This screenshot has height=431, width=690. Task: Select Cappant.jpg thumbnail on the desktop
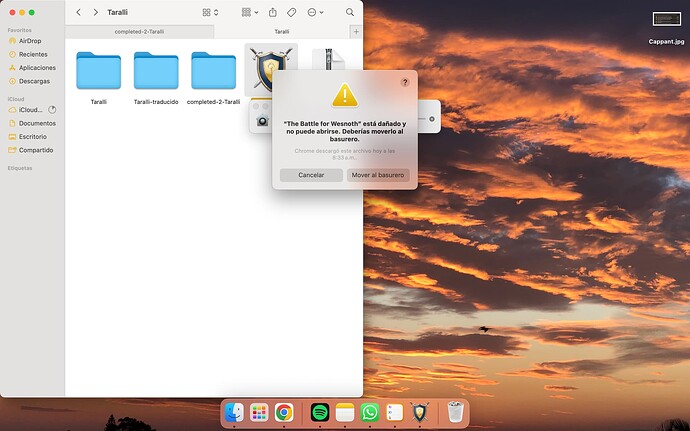(x=666, y=19)
